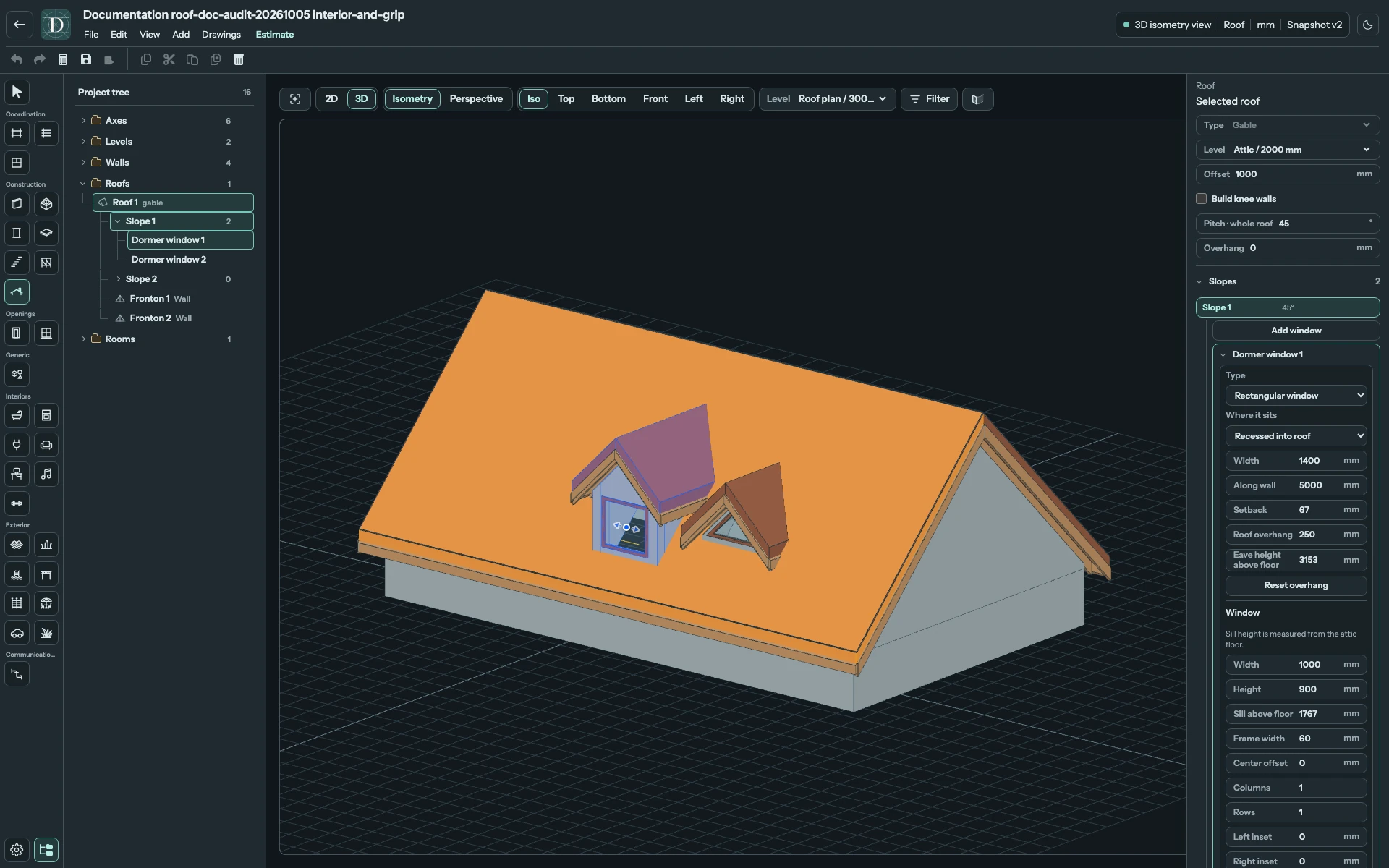1389x868 pixels.
Task: Switch to Perspective projection
Action: [476, 99]
